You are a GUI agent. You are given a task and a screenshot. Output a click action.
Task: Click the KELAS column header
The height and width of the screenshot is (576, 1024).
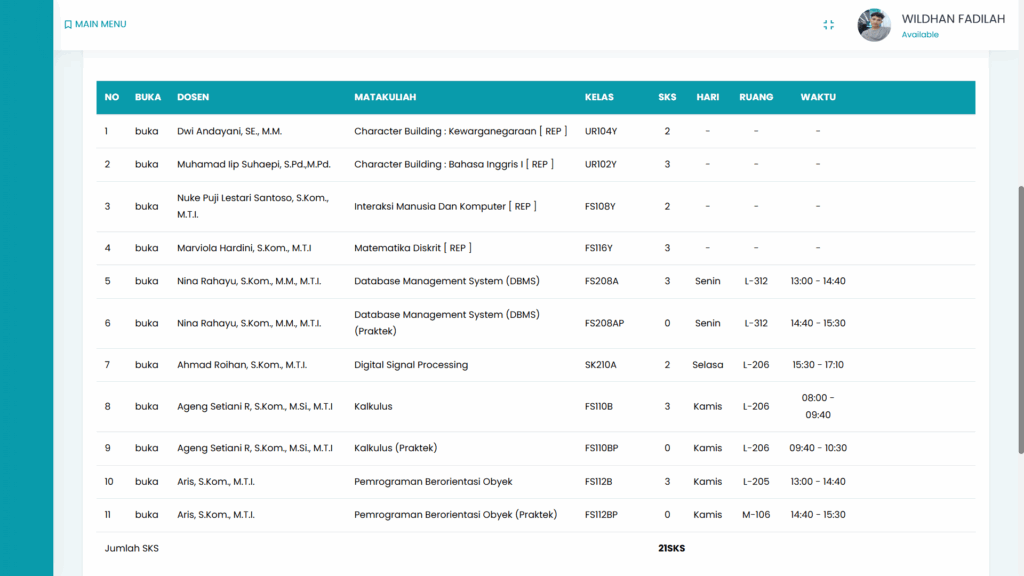click(599, 97)
